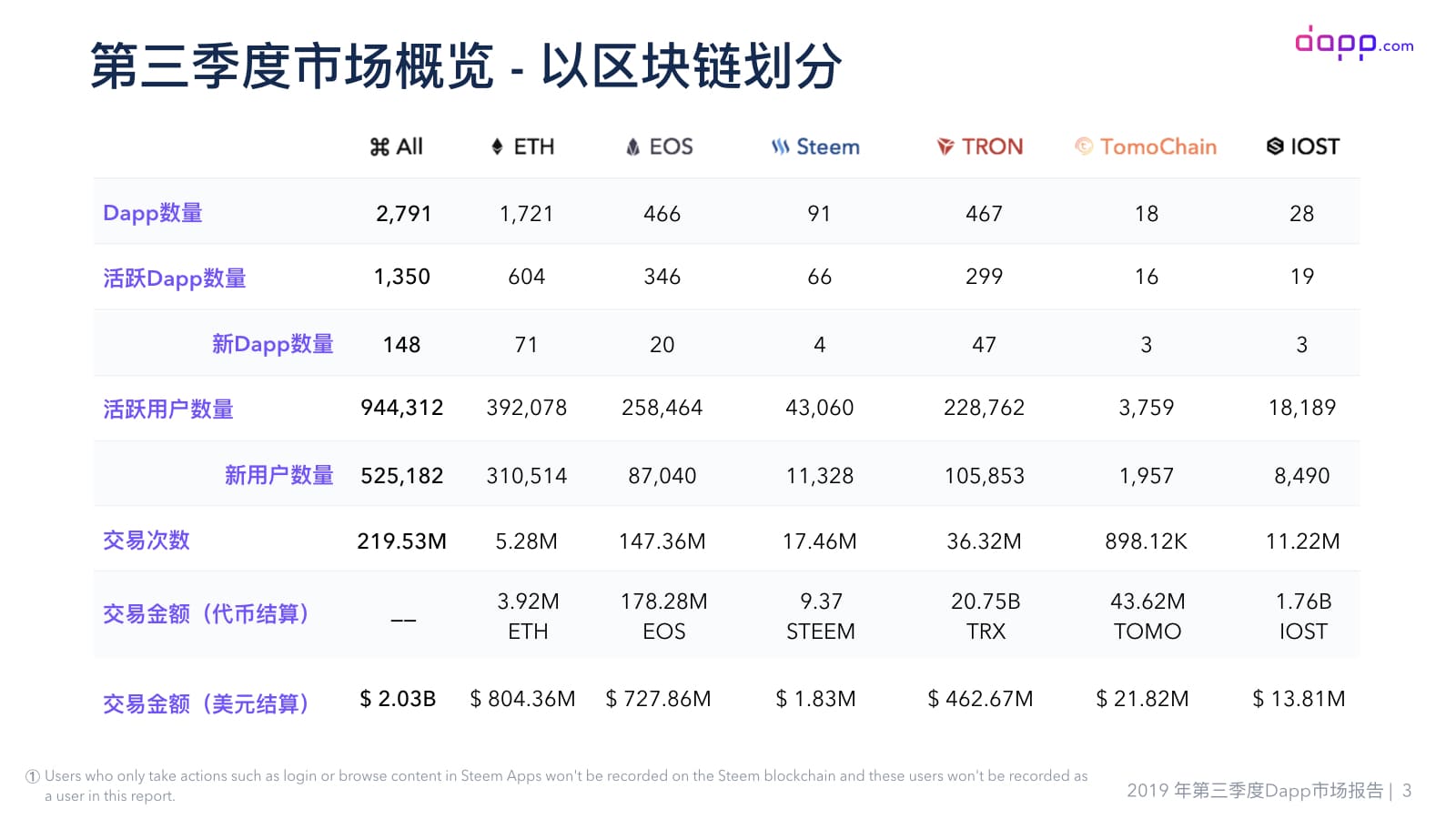This screenshot has height=819, width=1456.
Task: Click the total new Dapps 148
Action: point(401,345)
